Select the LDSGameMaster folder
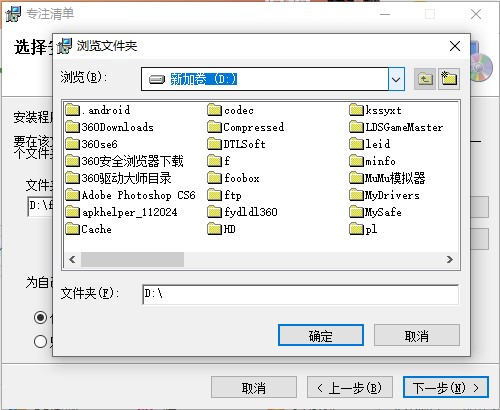 (396, 127)
